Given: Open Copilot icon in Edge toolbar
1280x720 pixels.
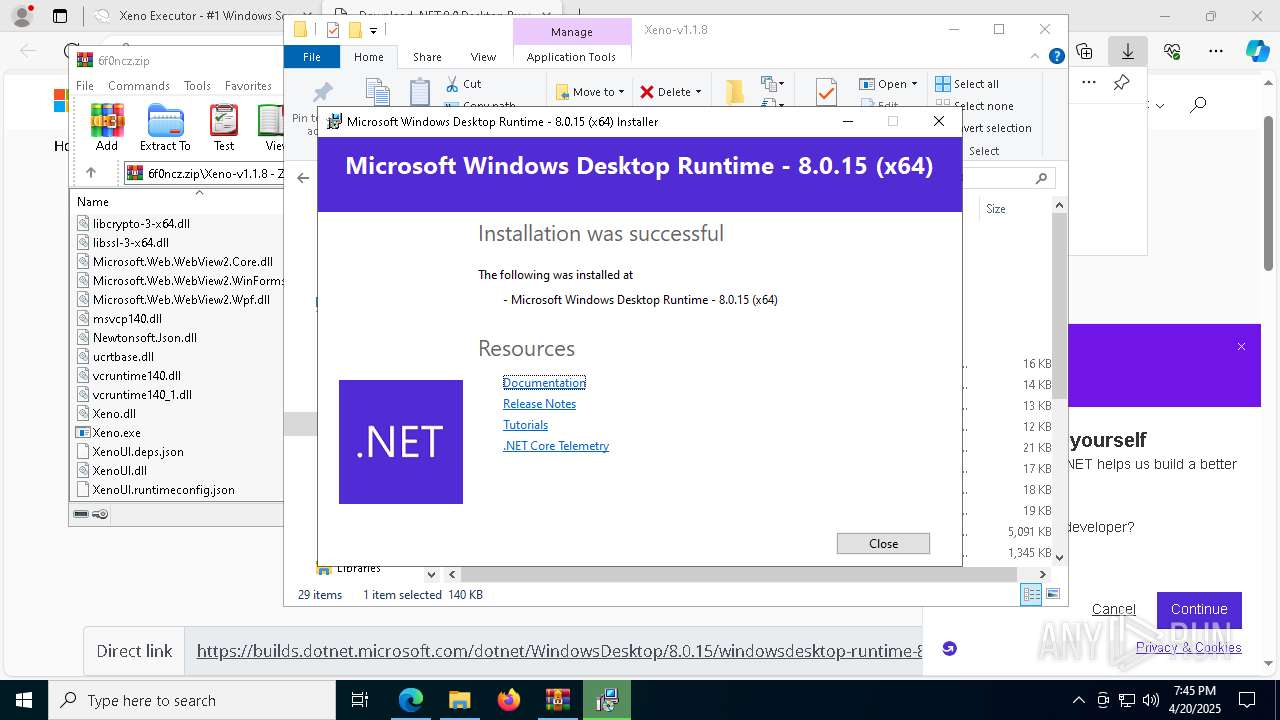Looking at the screenshot, I should point(1257,51).
